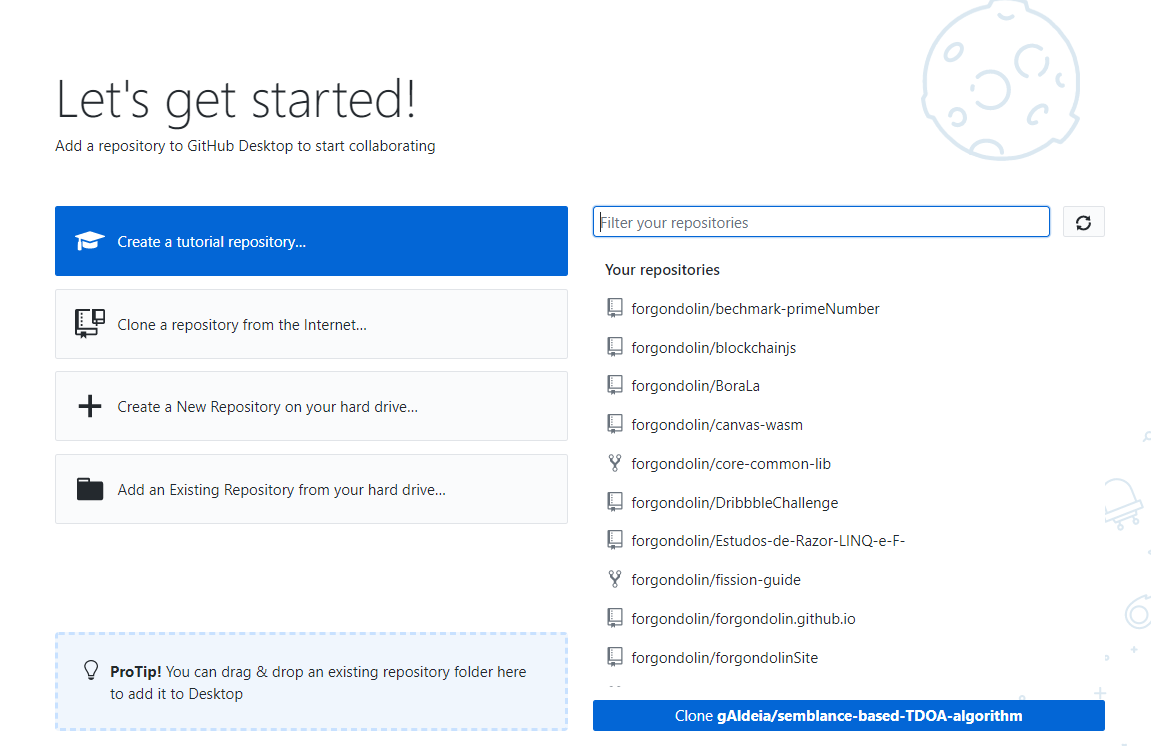Screen dimensions: 1151x746
Task: Select forgondolin/core-common-lib repository
Action: click(x=849, y=463)
